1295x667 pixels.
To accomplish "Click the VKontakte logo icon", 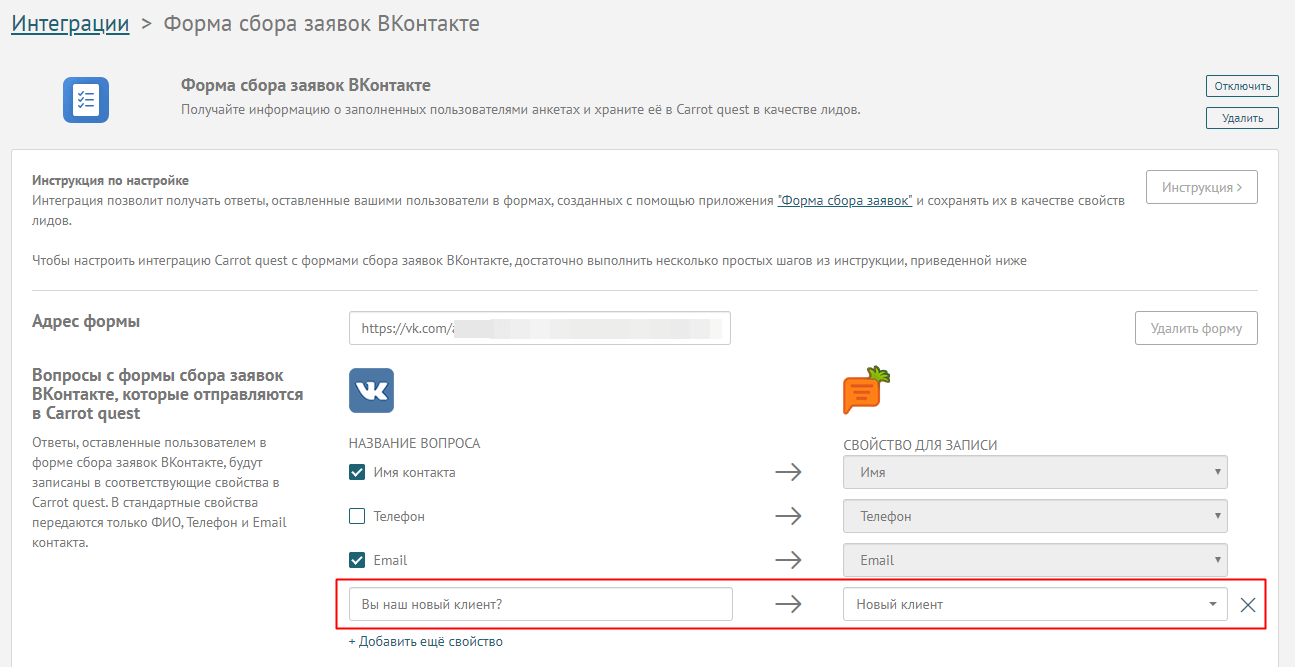I will [371, 390].
